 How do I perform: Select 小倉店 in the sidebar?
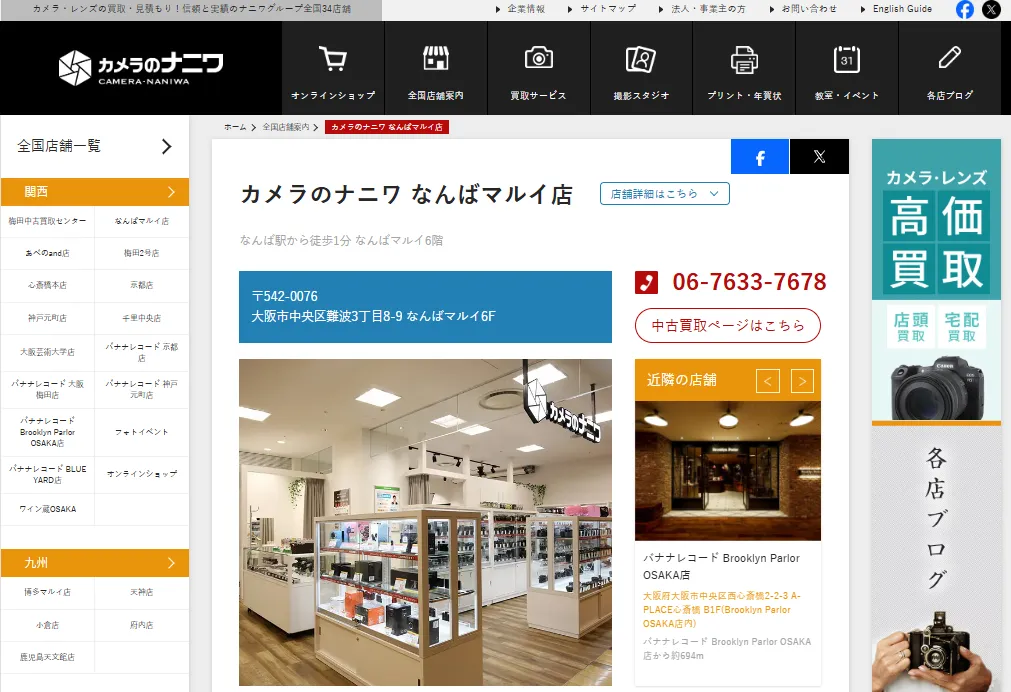[48, 625]
